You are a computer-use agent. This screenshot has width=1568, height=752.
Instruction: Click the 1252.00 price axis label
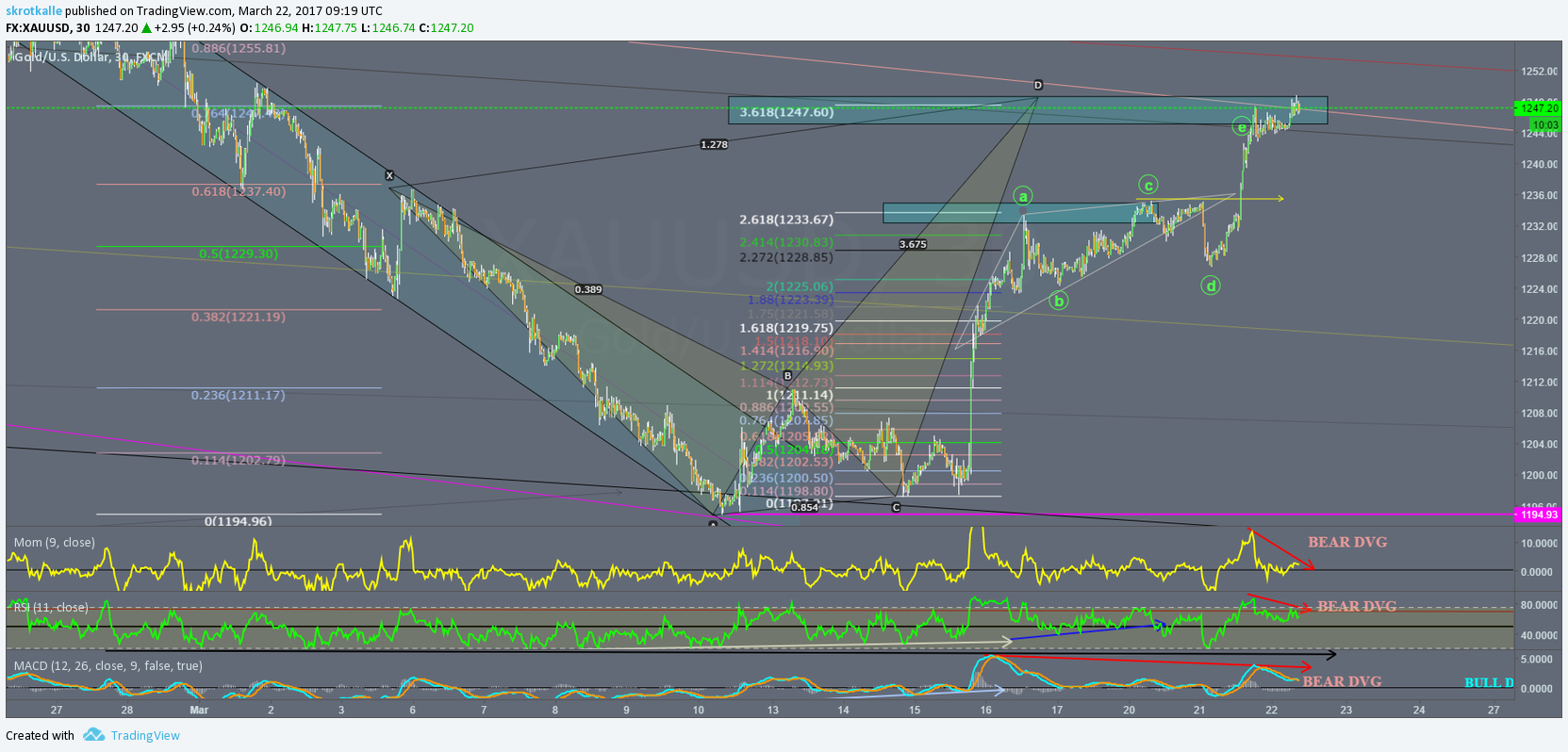click(1539, 71)
